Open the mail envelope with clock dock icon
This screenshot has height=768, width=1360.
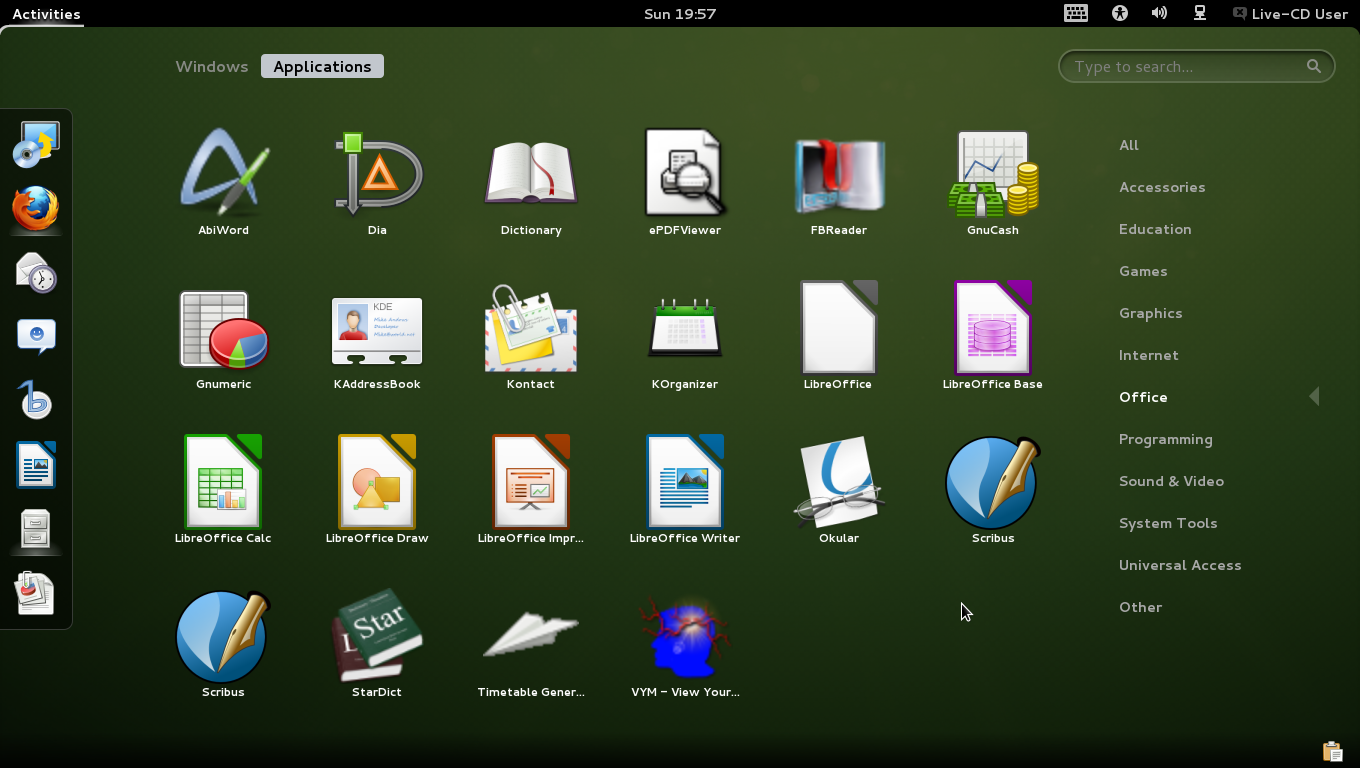coord(36,273)
